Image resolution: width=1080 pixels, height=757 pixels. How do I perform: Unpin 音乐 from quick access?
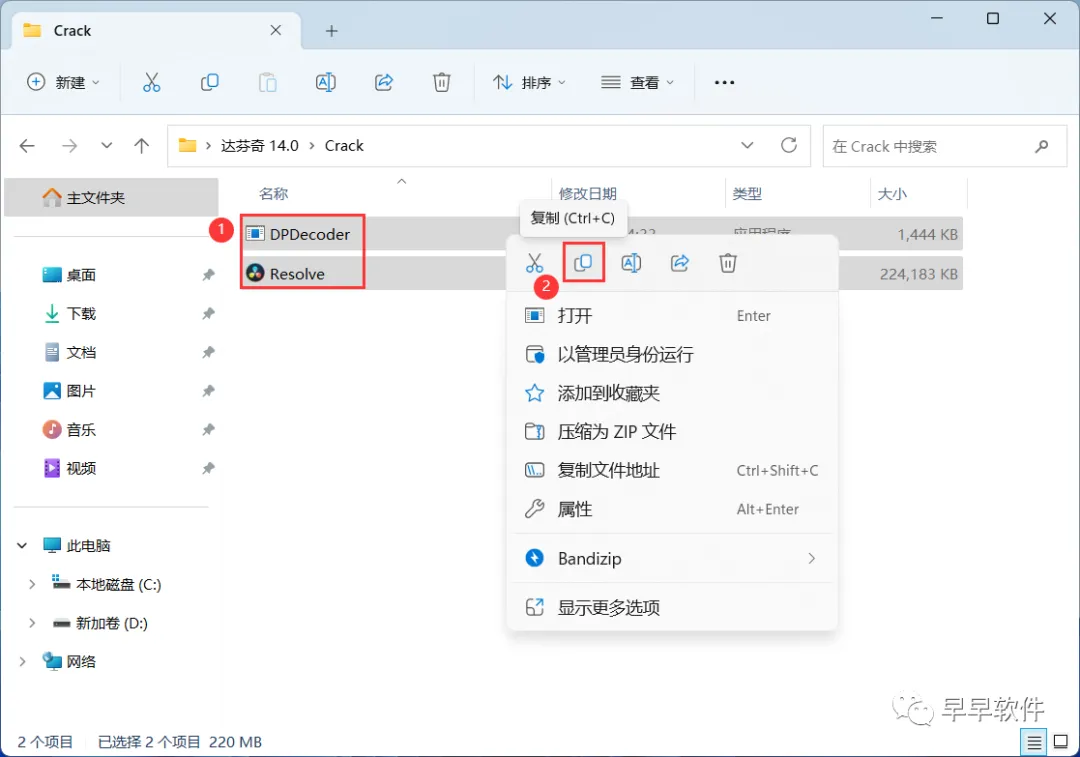(x=208, y=429)
